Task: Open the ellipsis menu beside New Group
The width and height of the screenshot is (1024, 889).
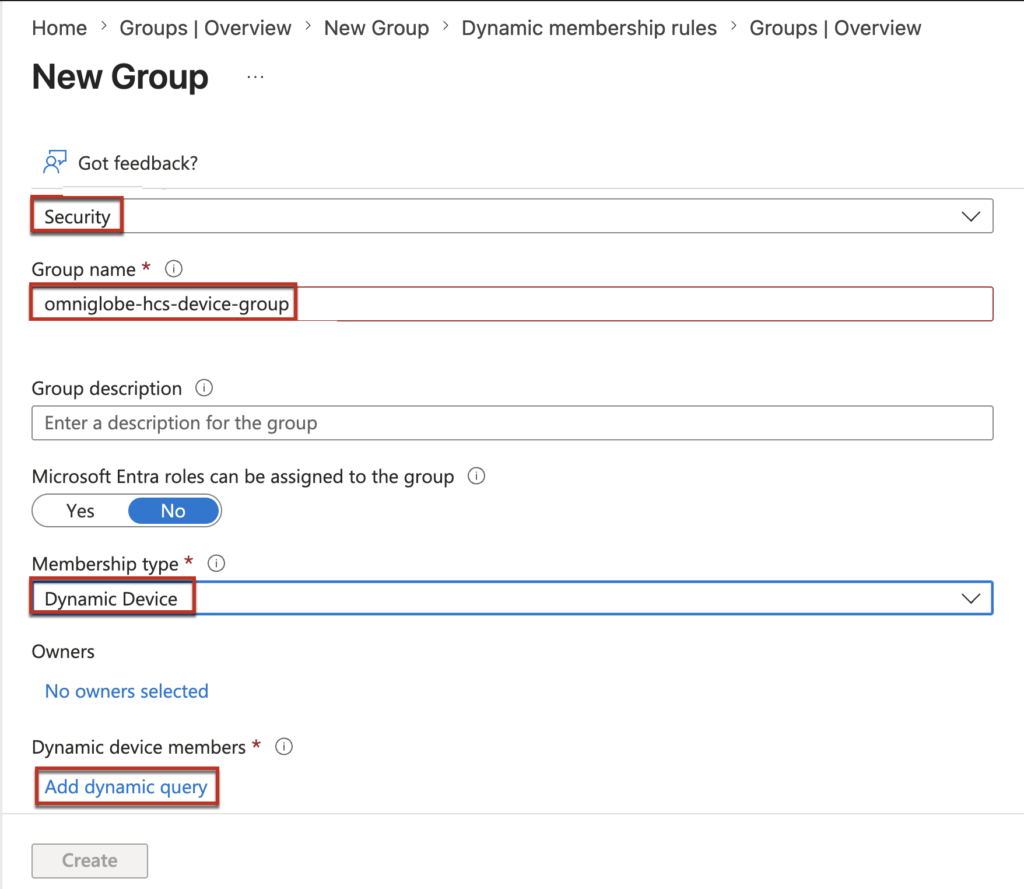Action: 255,77
